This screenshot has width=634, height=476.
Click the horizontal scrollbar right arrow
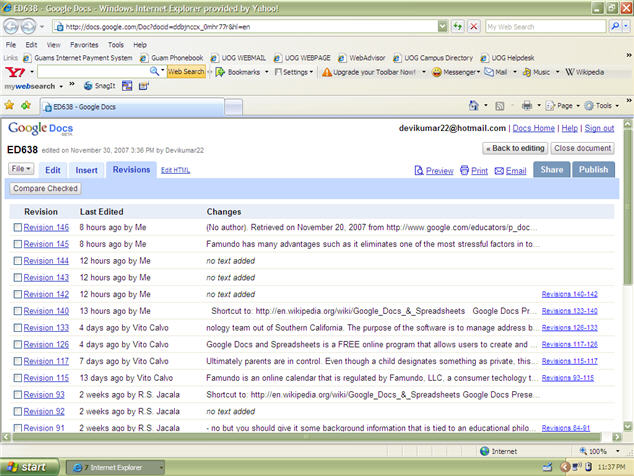tap(617, 437)
